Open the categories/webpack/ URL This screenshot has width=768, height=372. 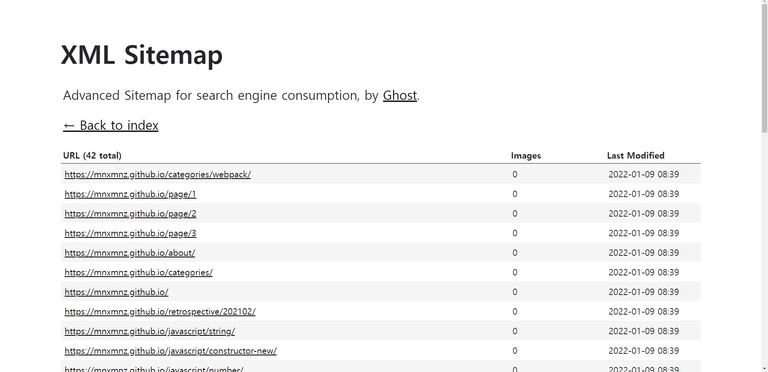[158, 174]
